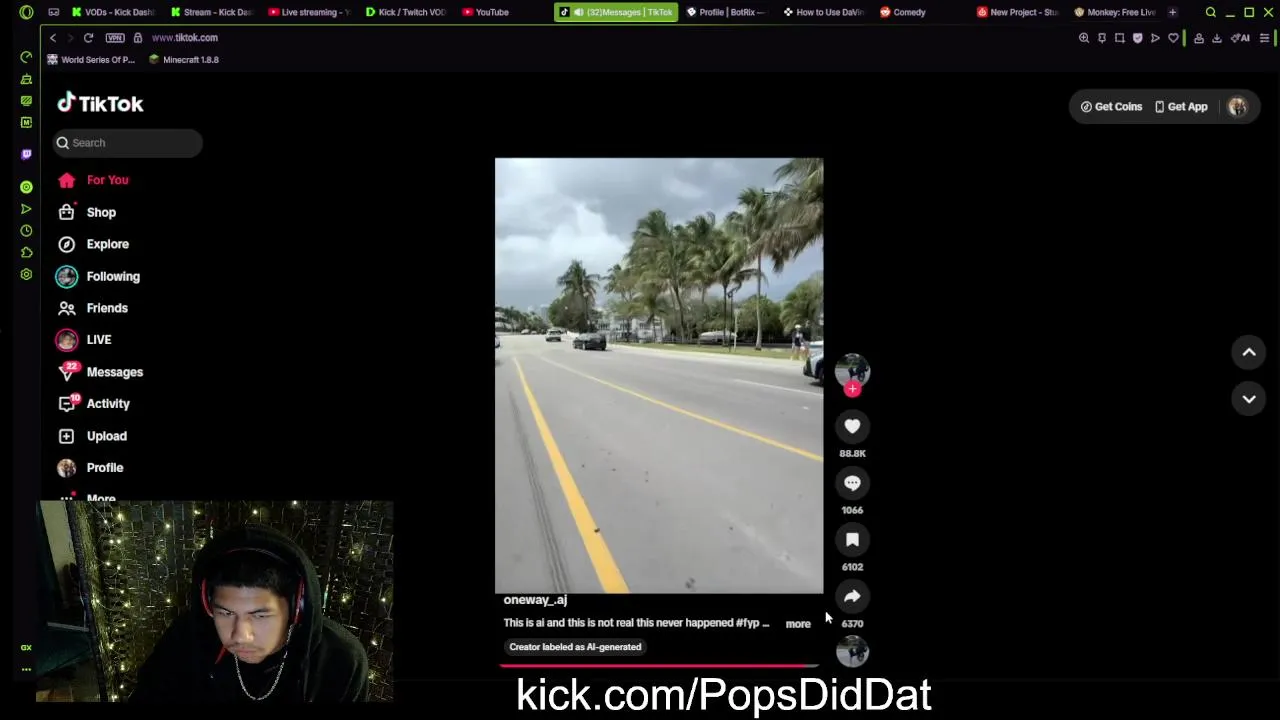Switch to the Kick / Twitch VOD tab

[x=406, y=12]
